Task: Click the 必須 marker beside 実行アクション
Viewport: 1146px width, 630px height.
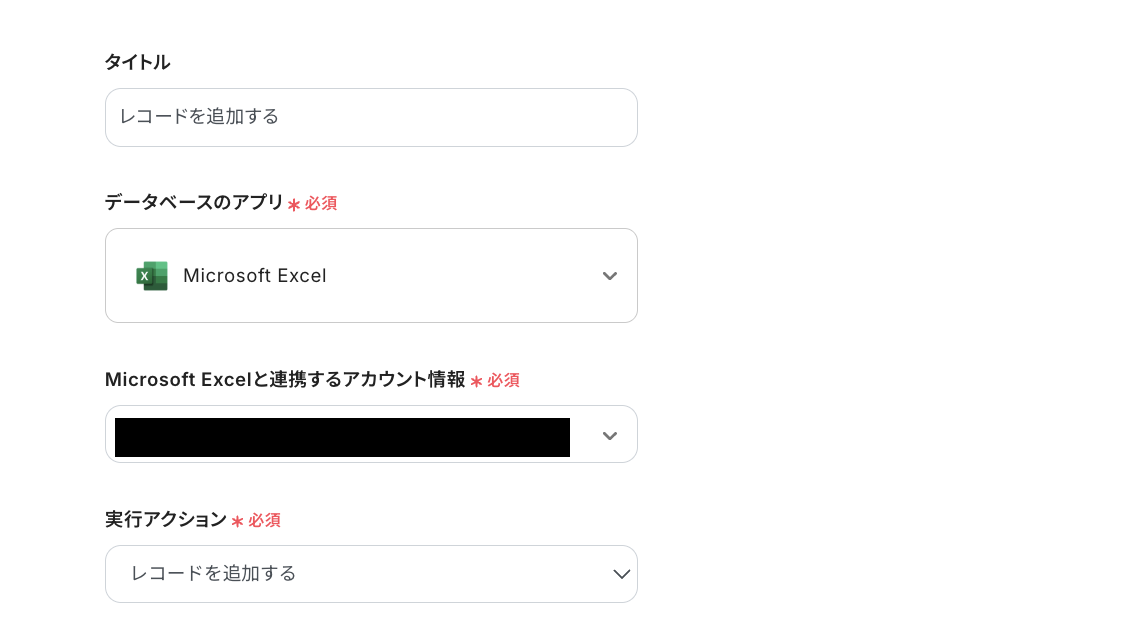Action: point(265,520)
